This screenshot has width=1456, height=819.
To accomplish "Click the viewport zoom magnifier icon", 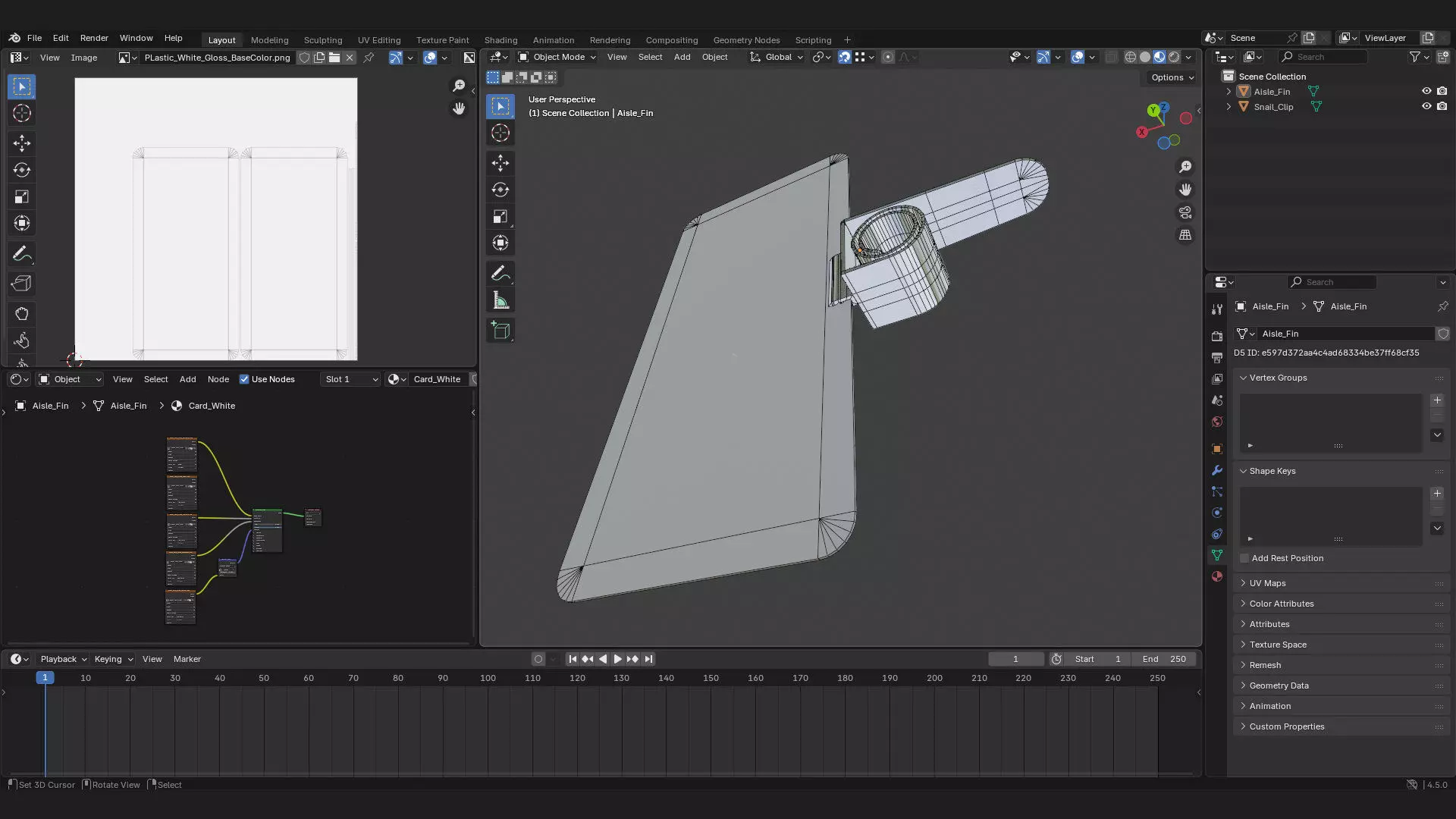I will click(1185, 167).
